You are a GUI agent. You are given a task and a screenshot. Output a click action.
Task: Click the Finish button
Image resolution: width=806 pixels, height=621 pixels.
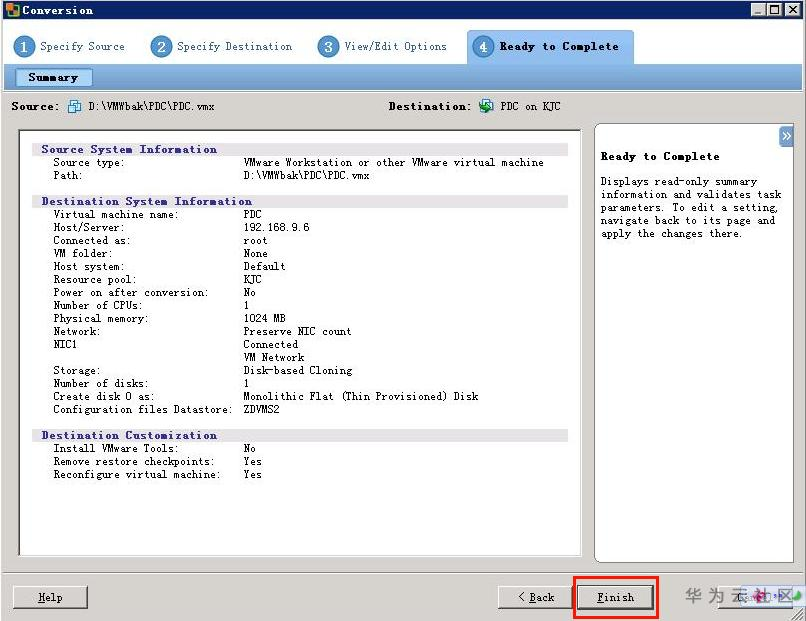[x=615, y=597]
